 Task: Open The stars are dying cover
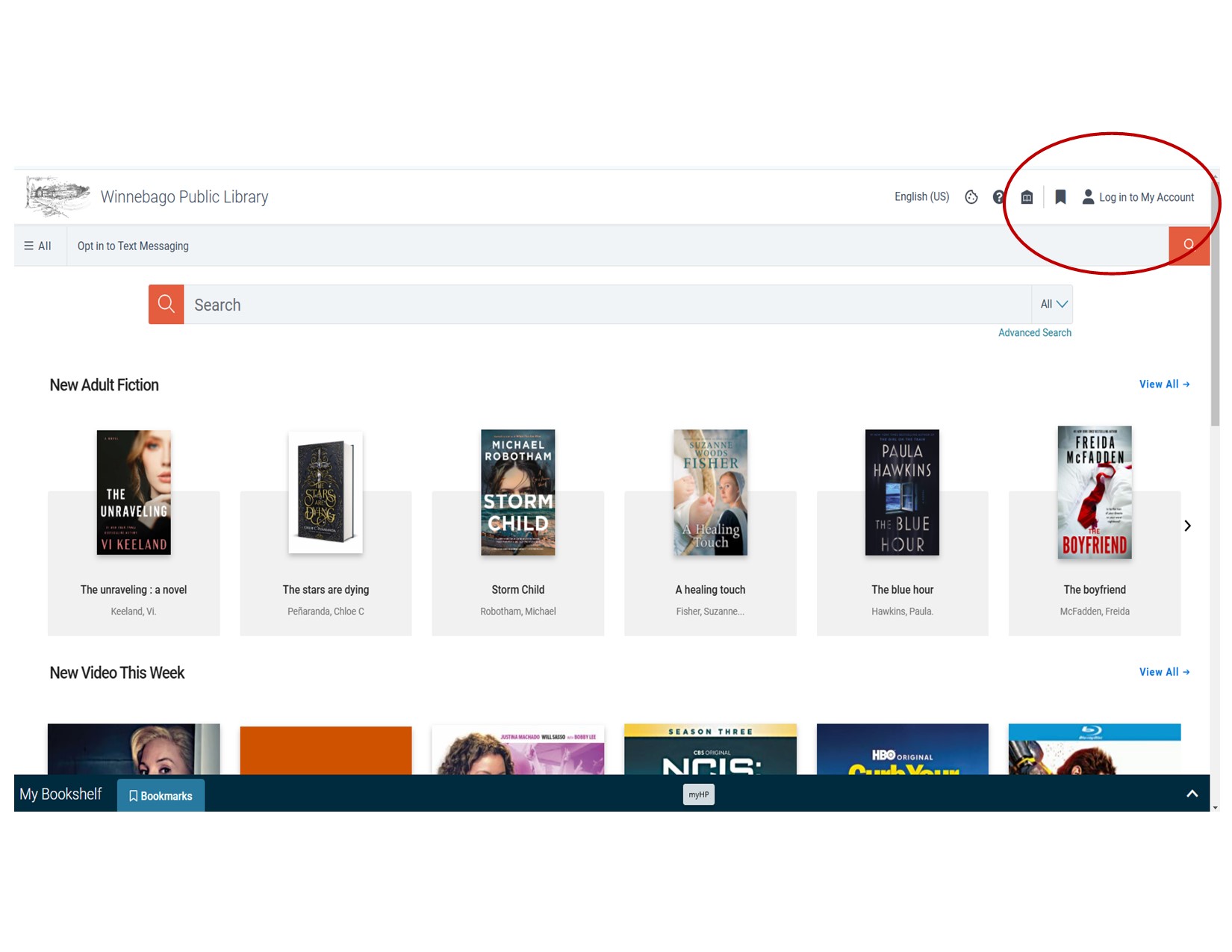pos(326,492)
